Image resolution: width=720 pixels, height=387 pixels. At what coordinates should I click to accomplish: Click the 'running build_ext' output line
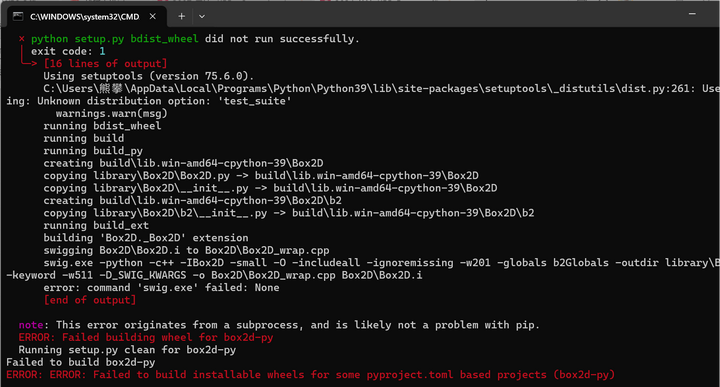(x=96, y=225)
